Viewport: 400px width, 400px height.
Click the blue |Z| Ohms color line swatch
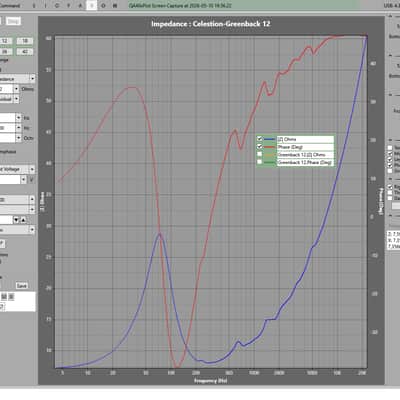coord(269,139)
